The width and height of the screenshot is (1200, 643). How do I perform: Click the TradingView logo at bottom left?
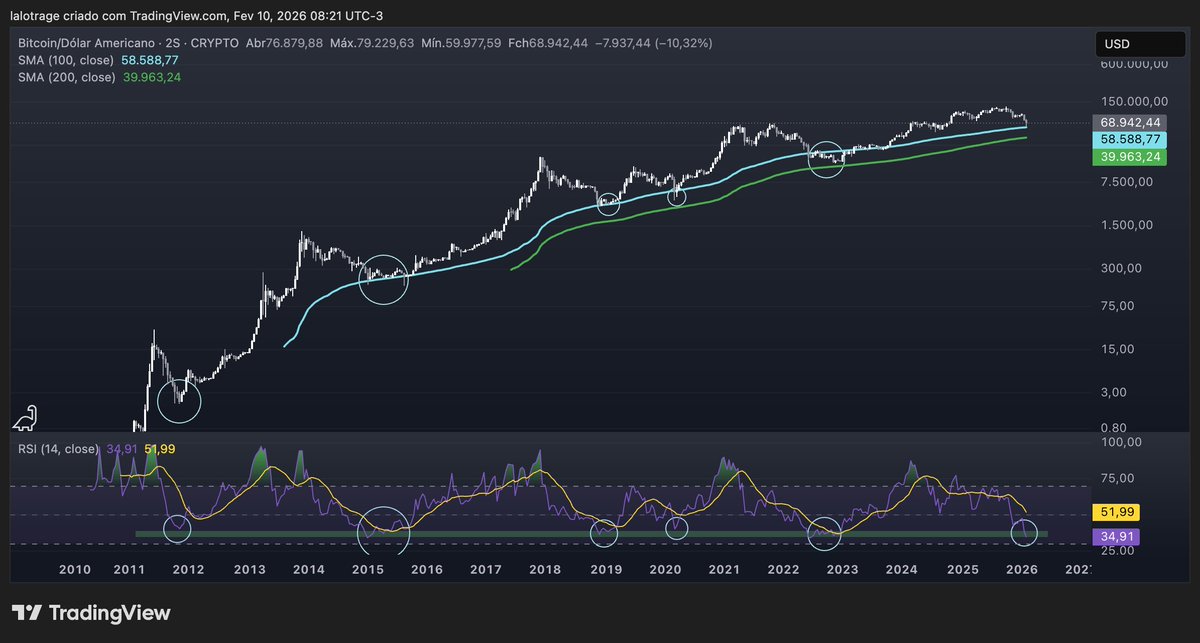coord(92,613)
